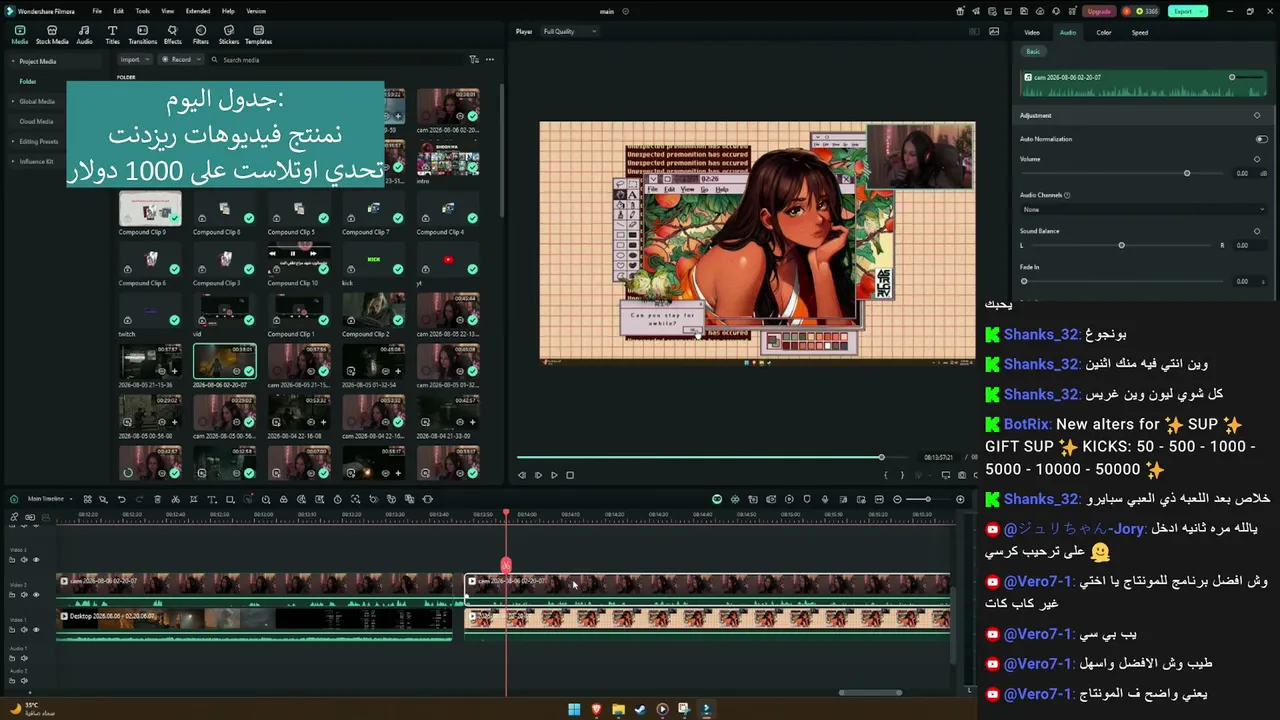Screen dimensions: 1280x720
Task: Adjust the Volume slider handle
Action: (x=1187, y=173)
